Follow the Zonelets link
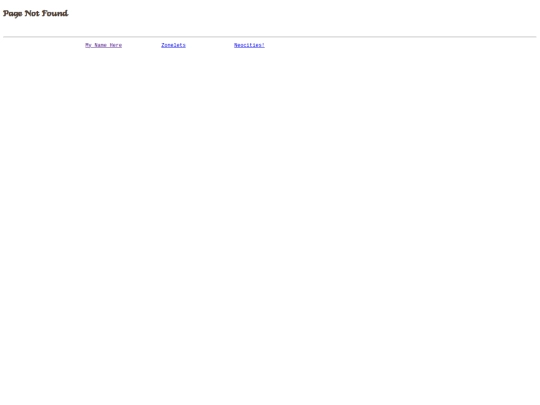The image size is (540, 405). click(x=173, y=45)
